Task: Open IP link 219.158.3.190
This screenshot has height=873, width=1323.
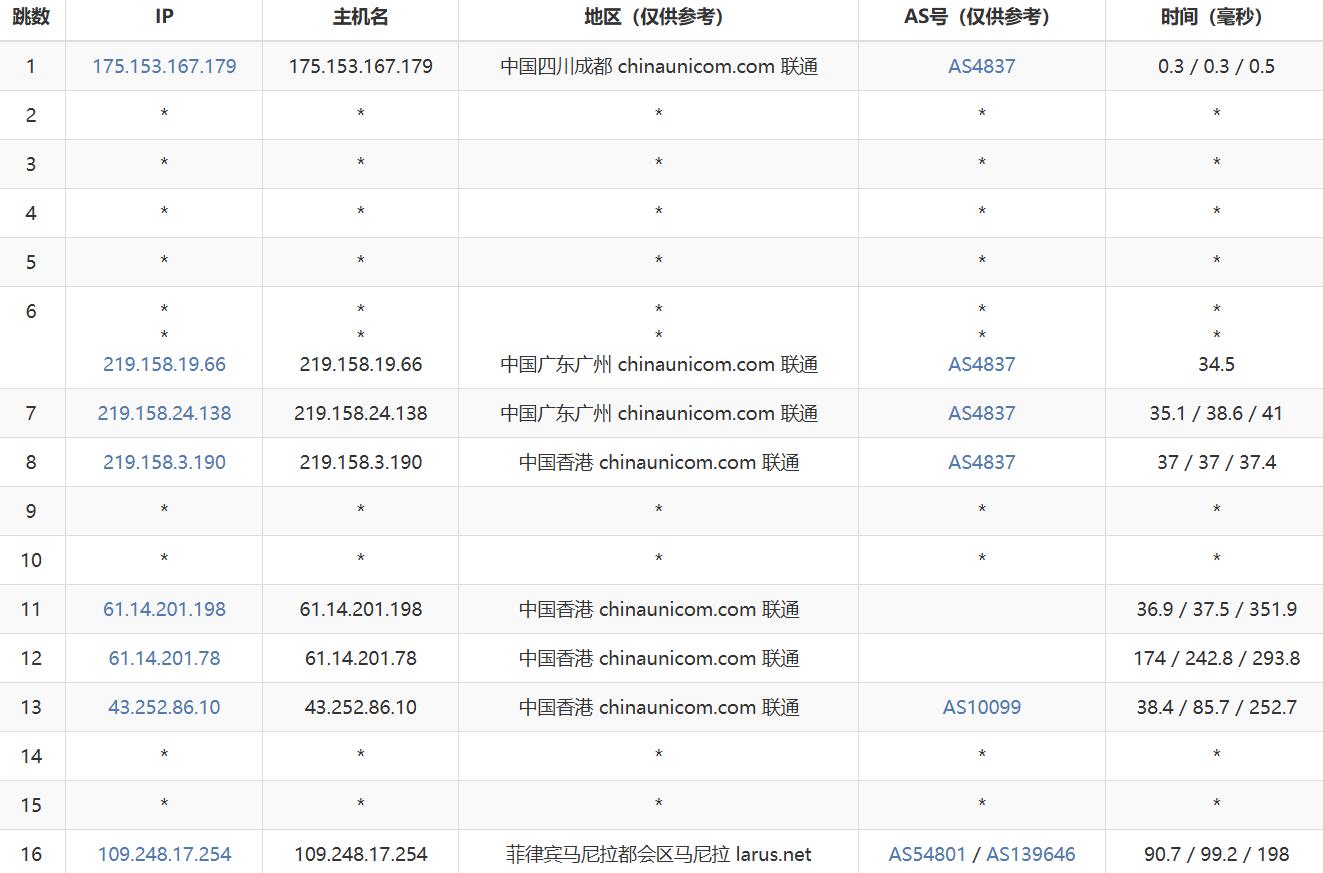Action: tap(164, 462)
